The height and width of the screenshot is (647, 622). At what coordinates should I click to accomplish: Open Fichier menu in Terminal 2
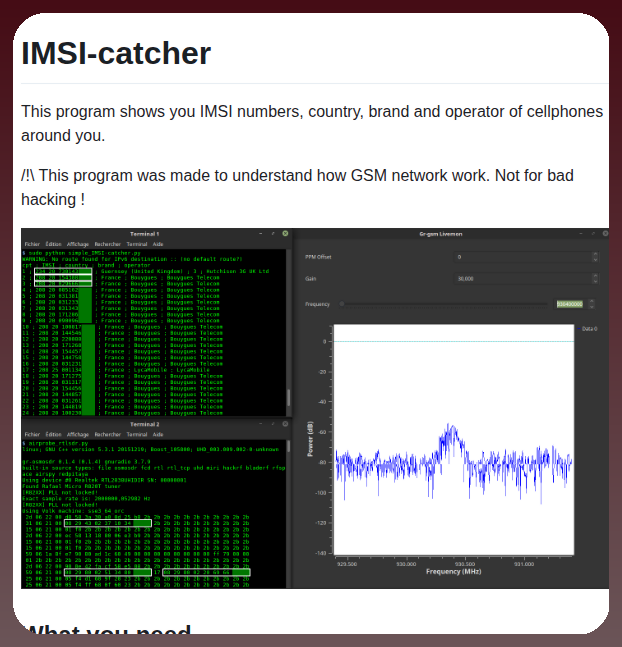32,434
